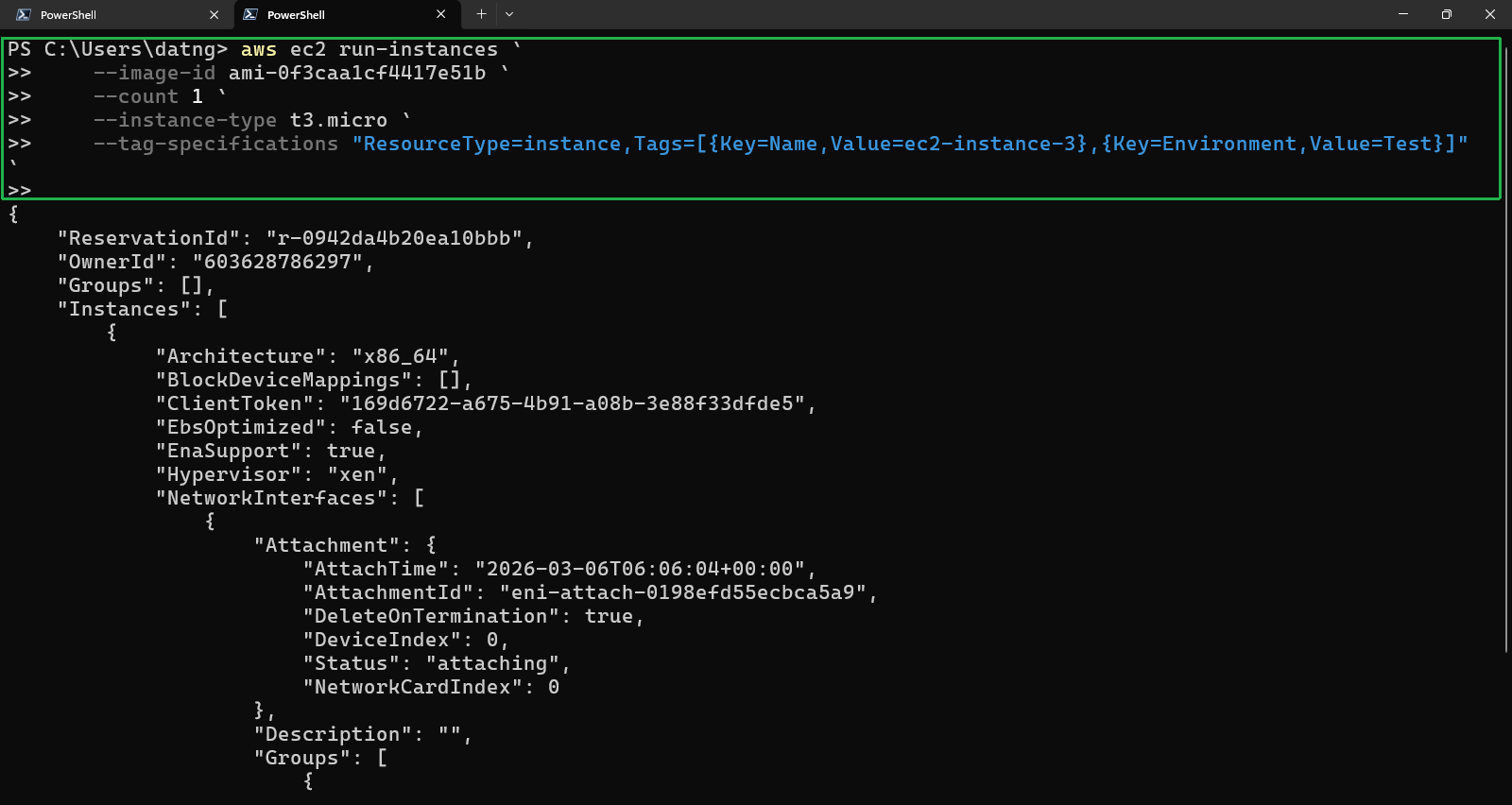1512x805 pixels.
Task: Click the terminal vertical scrollbar thumb
Action: [x=1505, y=350]
